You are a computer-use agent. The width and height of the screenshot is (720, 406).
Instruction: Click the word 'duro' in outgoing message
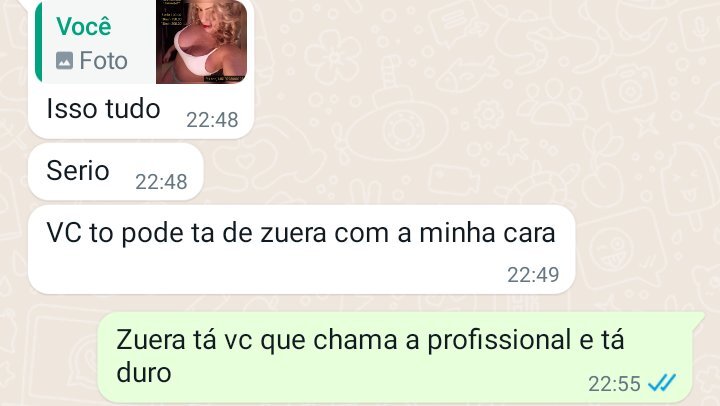(x=144, y=372)
